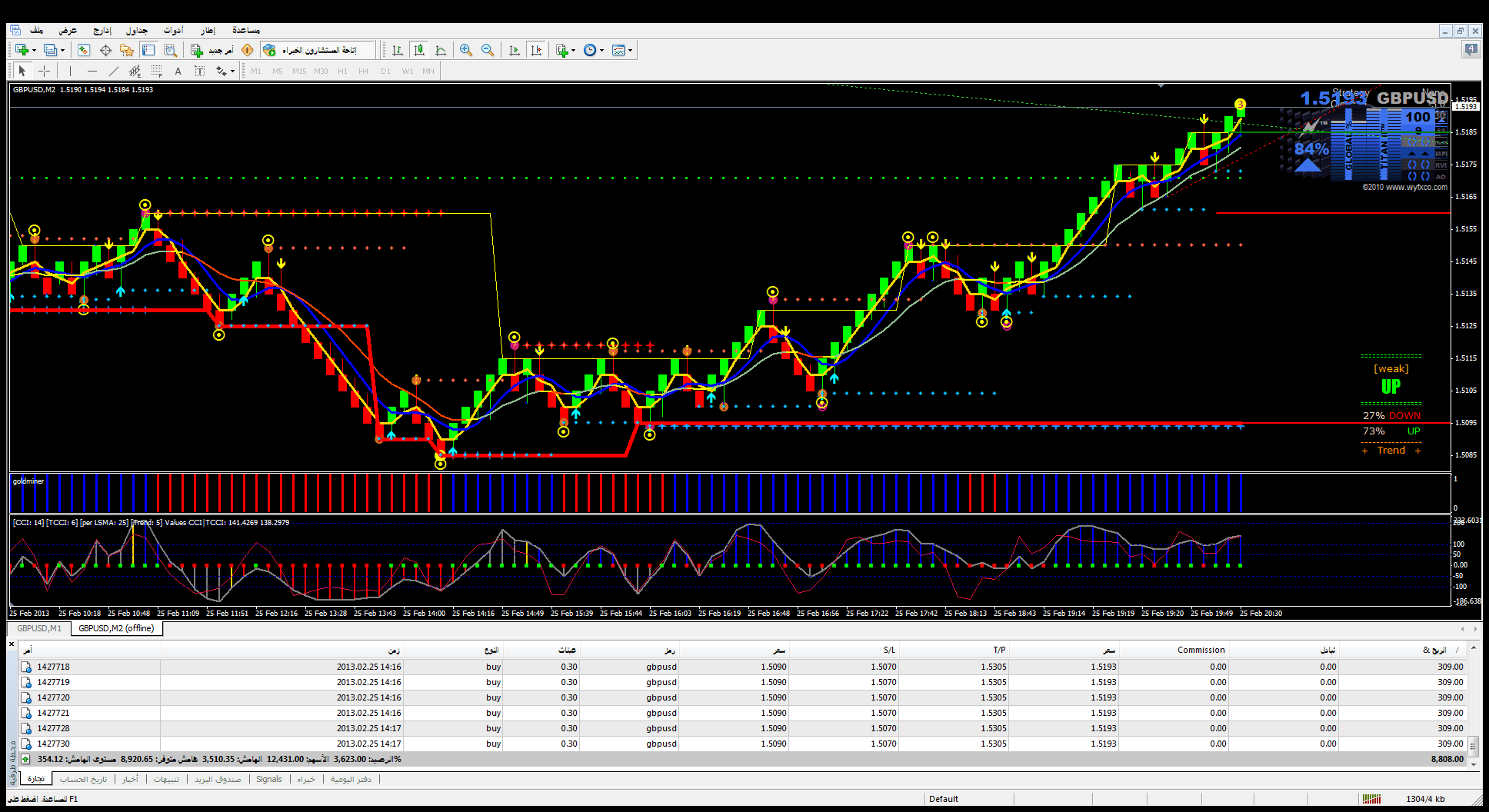
Task: Expand the Arrows tool dropdown
Action: pyautogui.click(x=232, y=72)
